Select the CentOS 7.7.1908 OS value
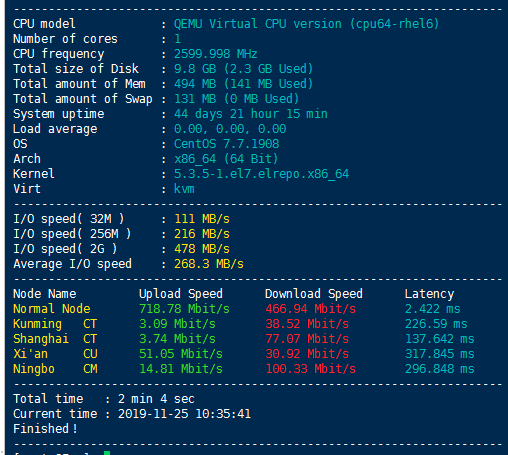This screenshot has width=508, height=455. point(227,144)
